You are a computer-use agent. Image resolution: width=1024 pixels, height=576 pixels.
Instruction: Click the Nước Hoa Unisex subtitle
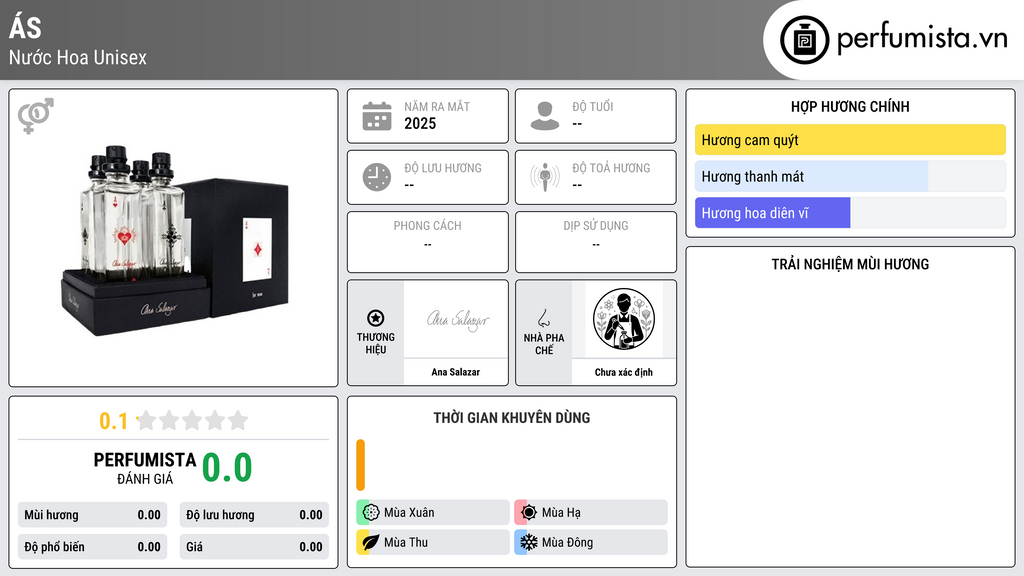(x=78, y=57)
